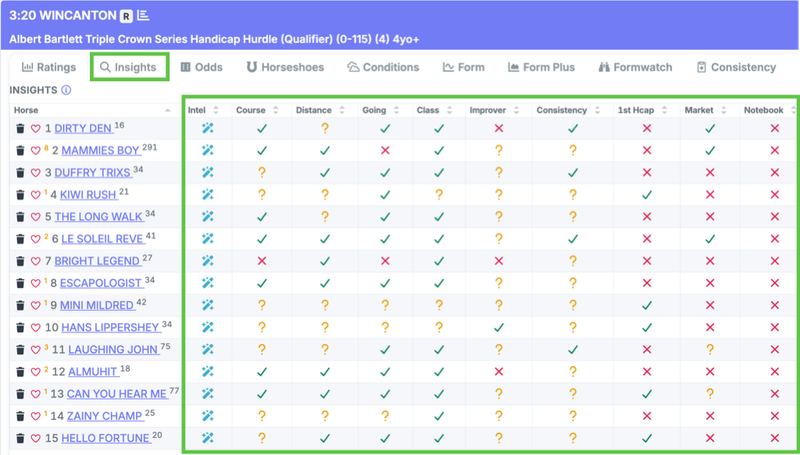Select the Horseshoes tab
Viewport: 800px width, 455px height.
point(285,67)
